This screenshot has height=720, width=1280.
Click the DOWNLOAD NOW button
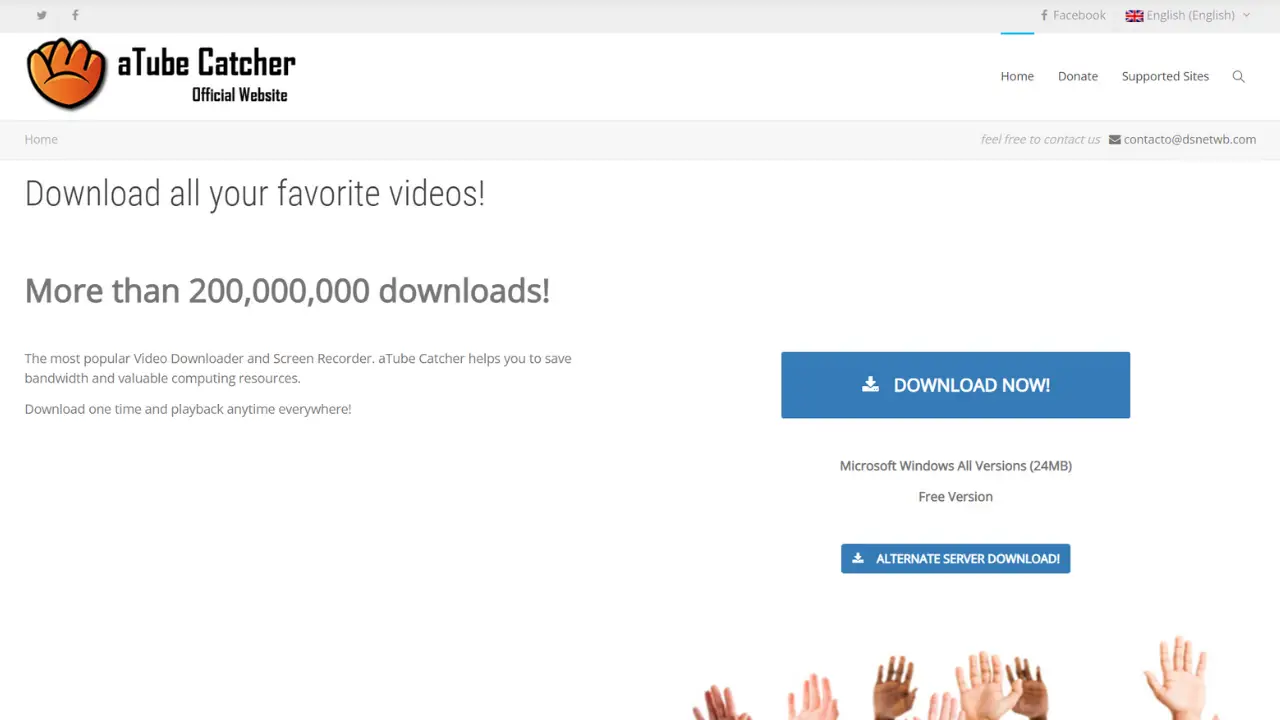point(955,384)
